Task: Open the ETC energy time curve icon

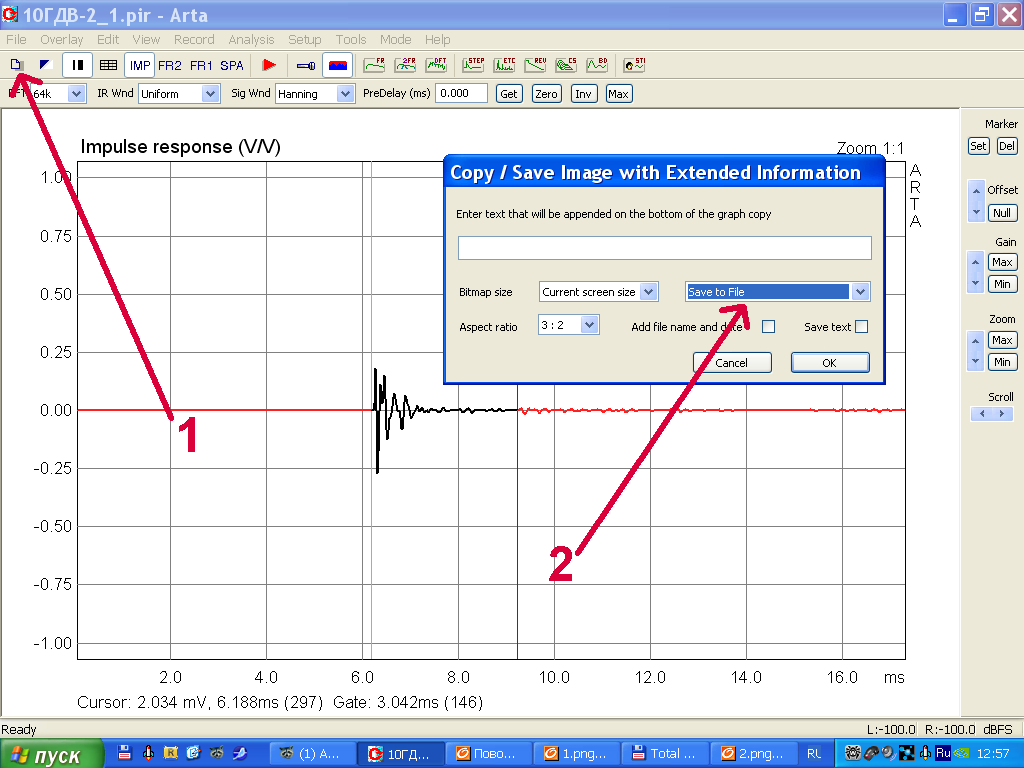Action: coord(504,65)
